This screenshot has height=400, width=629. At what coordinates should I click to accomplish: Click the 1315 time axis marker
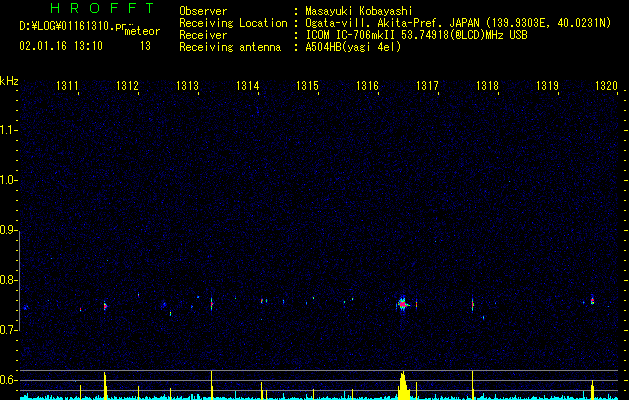[307, 86]
